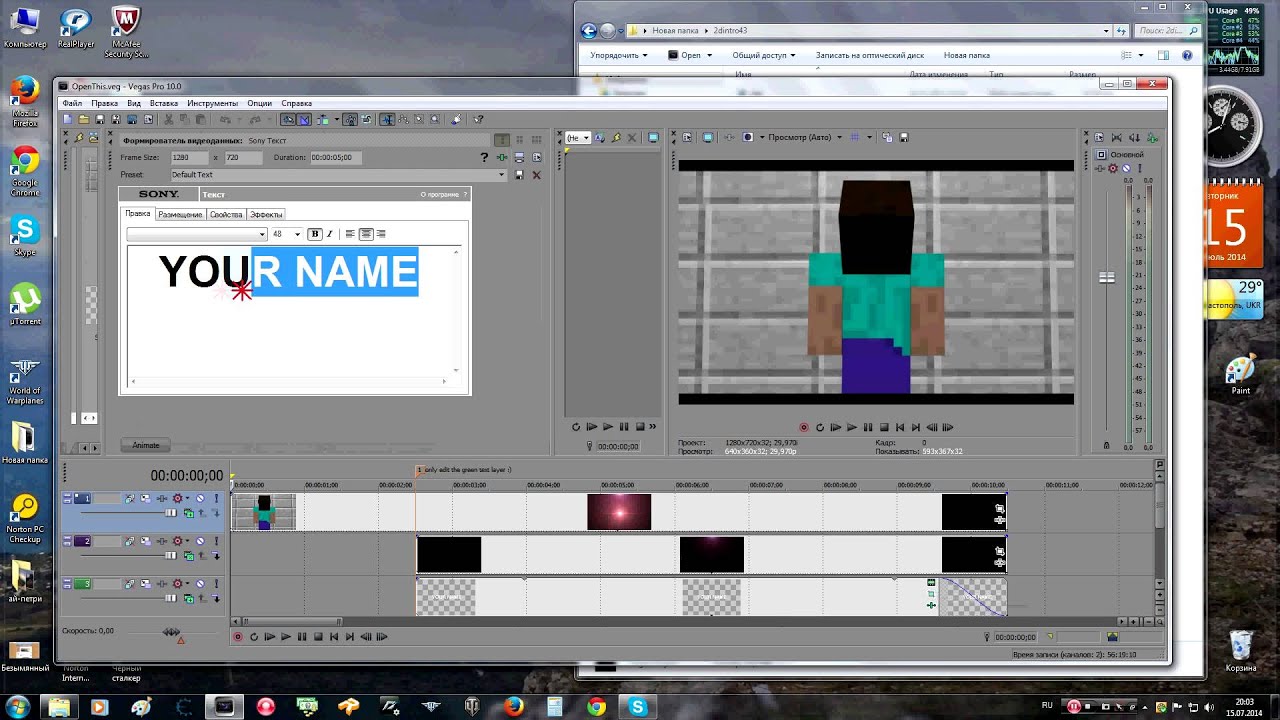Delete preset with the red X icon

536,175
